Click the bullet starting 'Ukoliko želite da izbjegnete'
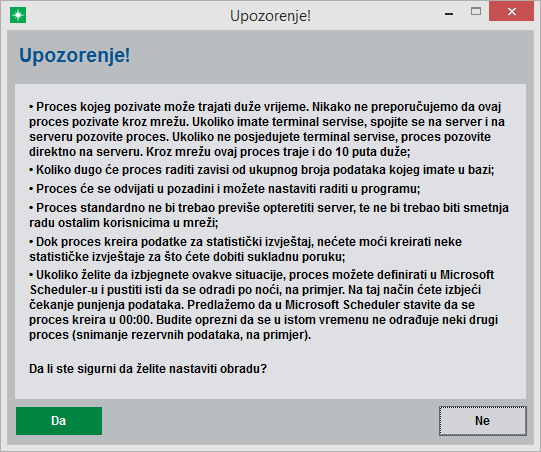Image resolution: width=541 pixels, height=452 pixels. click(x=263, y=305)
